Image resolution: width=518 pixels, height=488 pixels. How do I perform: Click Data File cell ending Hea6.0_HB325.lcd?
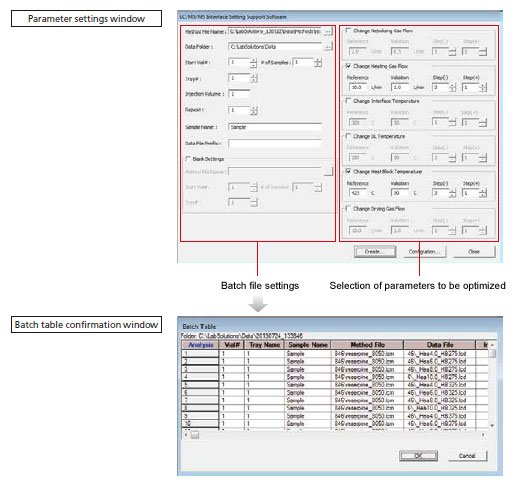(x=440, y=393)
